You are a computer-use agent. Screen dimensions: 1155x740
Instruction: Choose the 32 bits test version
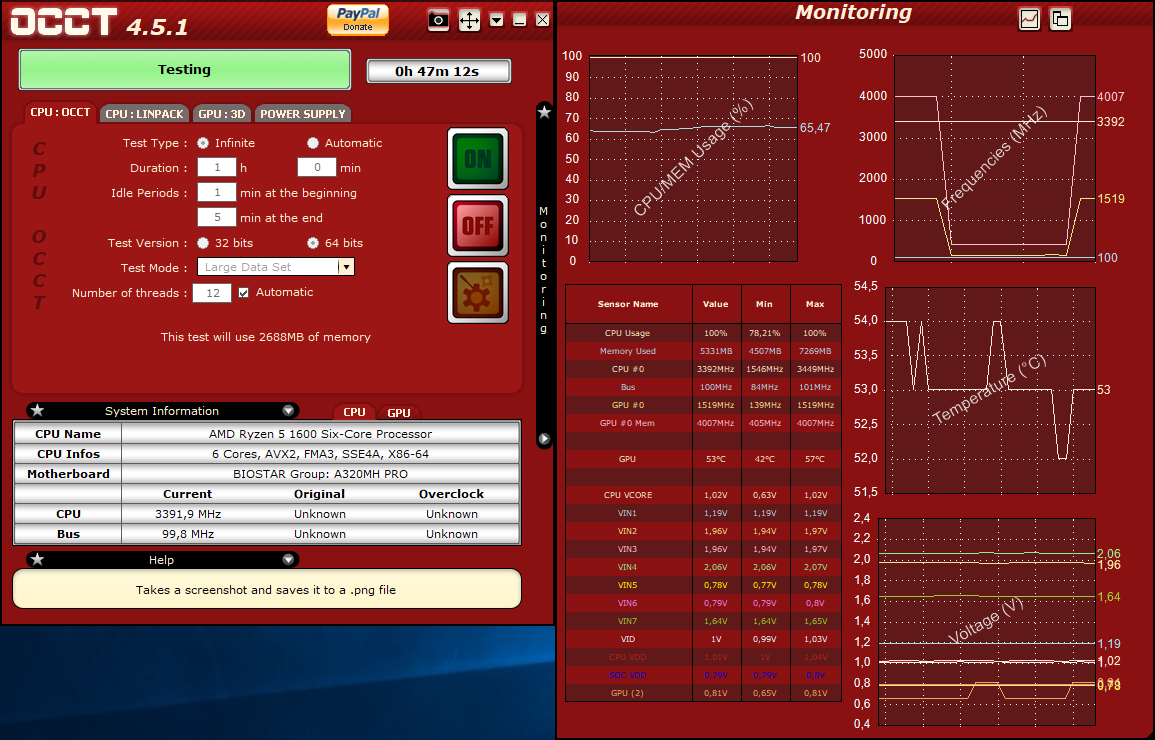click(203, 243)
